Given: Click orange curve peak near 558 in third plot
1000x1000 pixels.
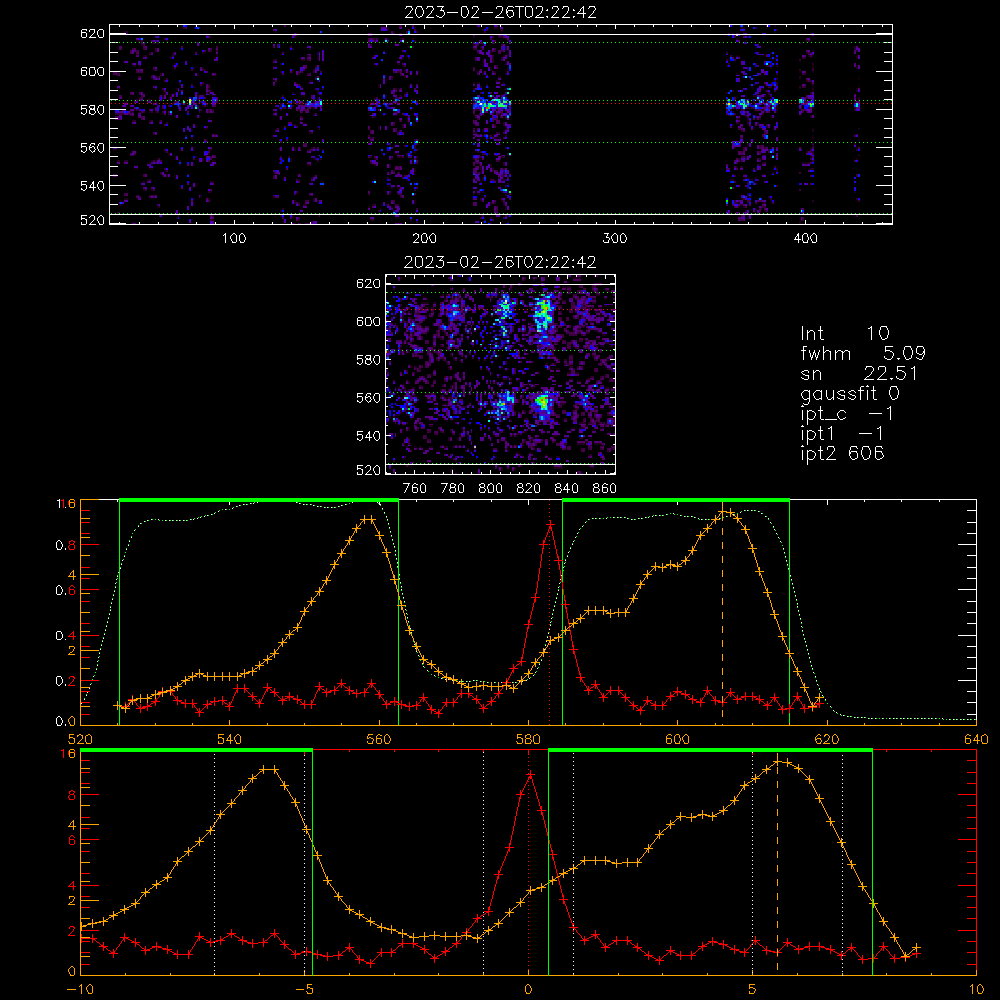Looking at the screenshot, I should [x=367, y=519].
